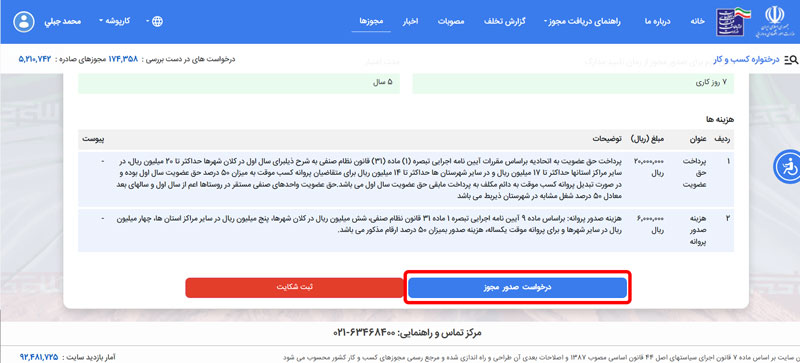Click the membership fee description text
Screen dimensions: 800x363
369,179
